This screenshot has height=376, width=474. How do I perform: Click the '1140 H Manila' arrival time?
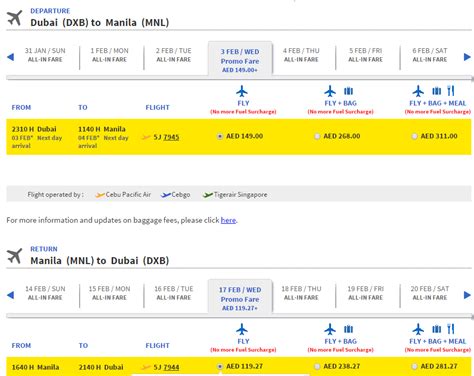[x=102, y=129]
